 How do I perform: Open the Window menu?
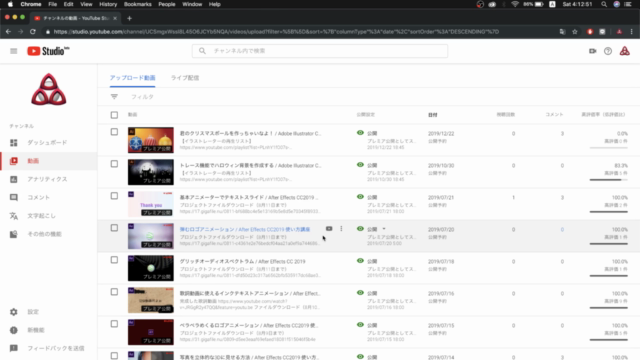click(x=192, y=4)
